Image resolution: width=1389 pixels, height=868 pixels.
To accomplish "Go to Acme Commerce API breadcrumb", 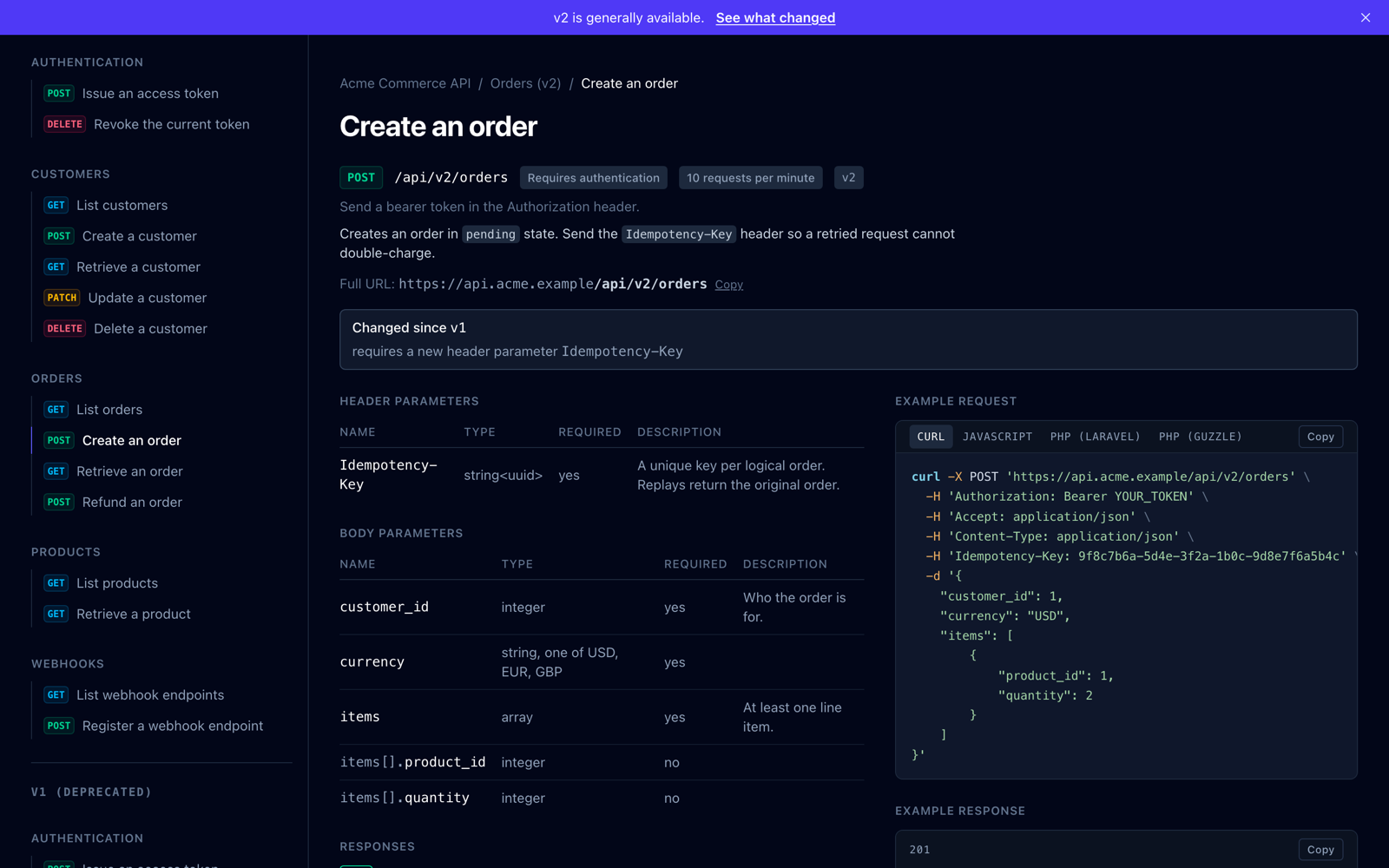I will pyautogui.click(x=405, y=83).
